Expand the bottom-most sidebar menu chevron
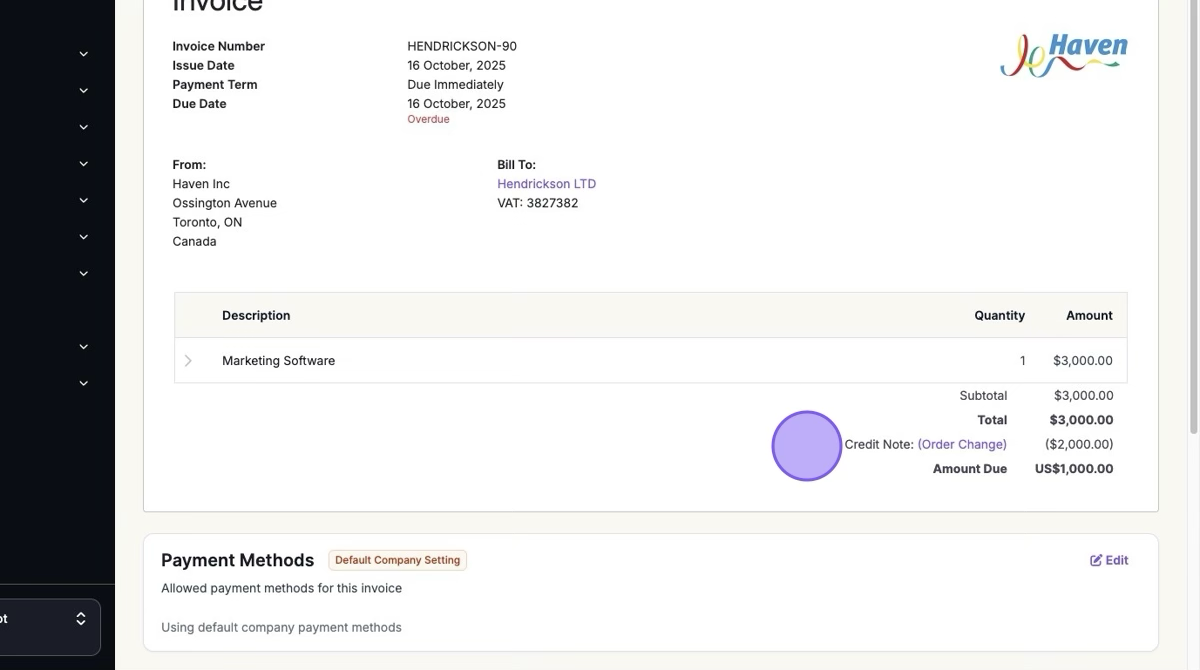 [x=84, y=384]
